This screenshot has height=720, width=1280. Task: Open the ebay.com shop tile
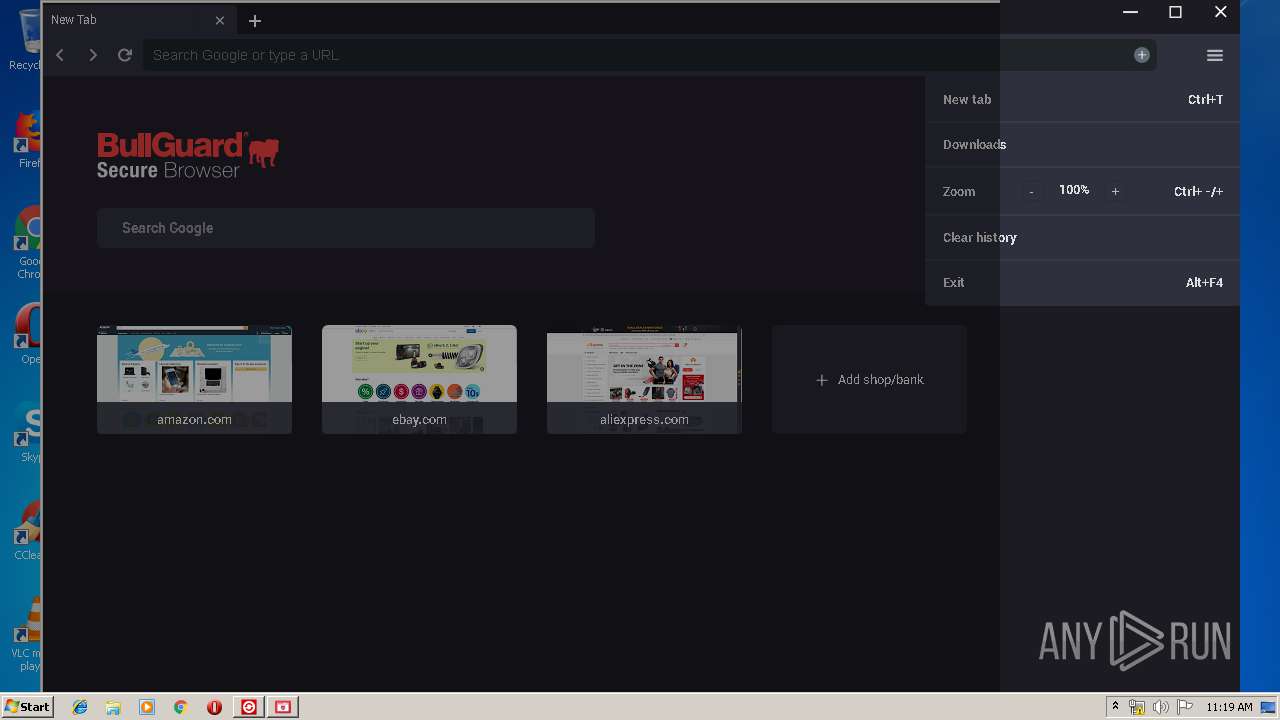click(419, 379)
